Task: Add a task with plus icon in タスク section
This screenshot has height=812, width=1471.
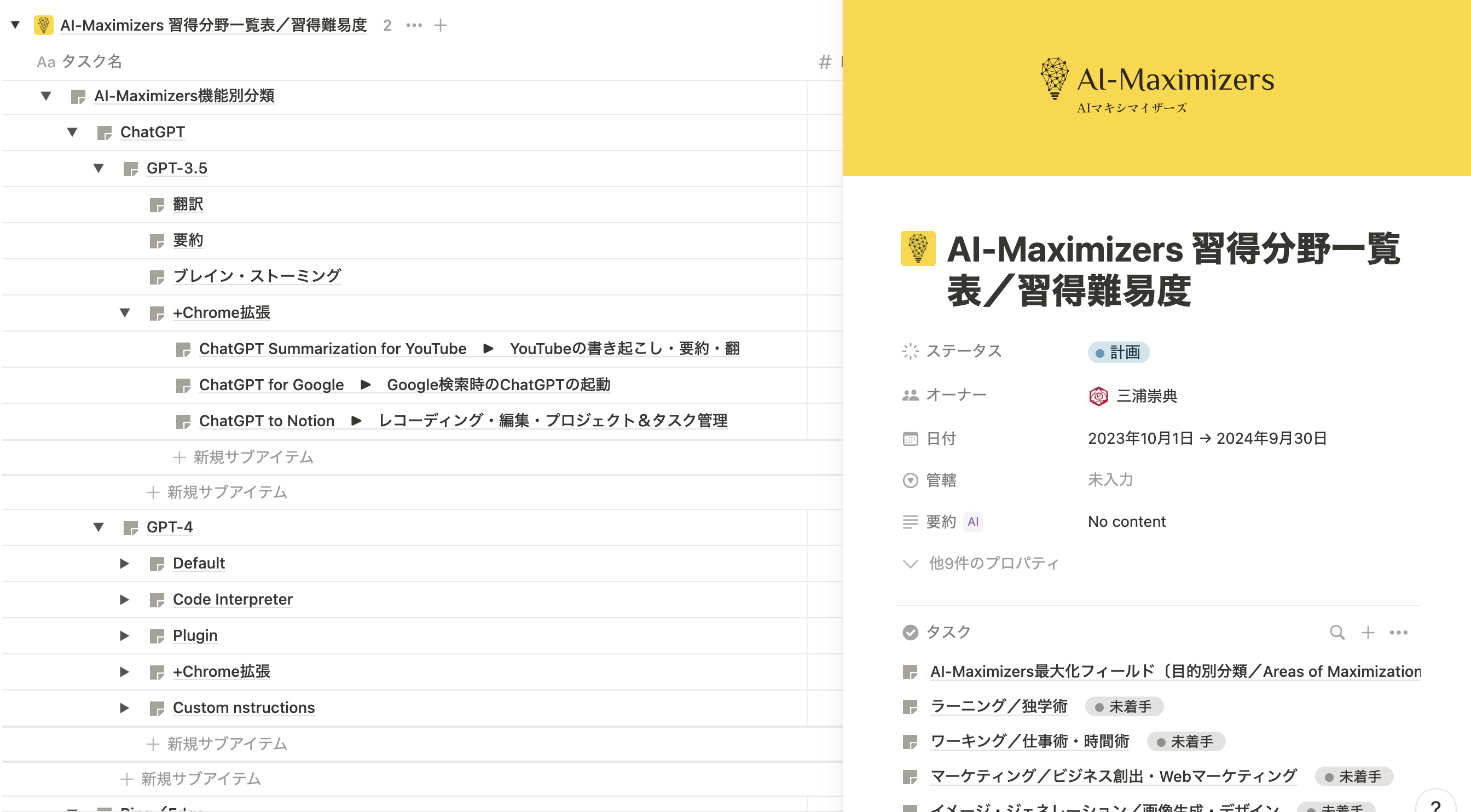Action: (x=1368, y=633)
